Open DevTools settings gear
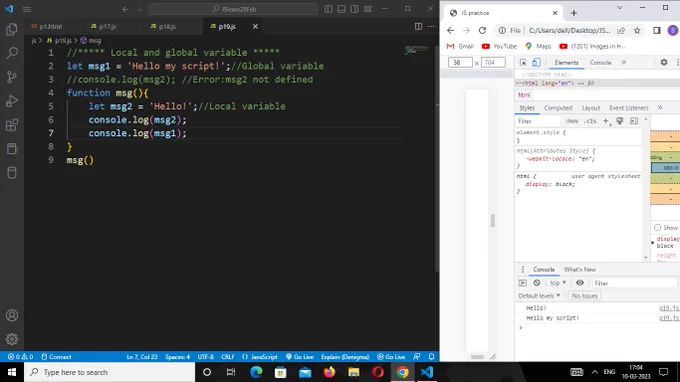The width and height of the screenshot is (680, 382). click(x=664, y=62)
